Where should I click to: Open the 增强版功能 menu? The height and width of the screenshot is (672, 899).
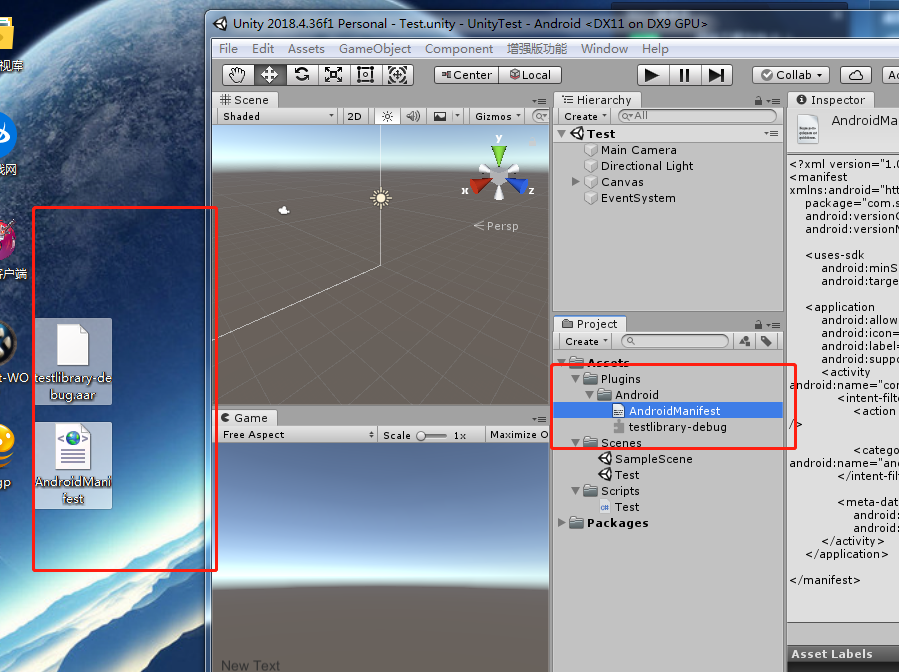click(x=537, y=49)
